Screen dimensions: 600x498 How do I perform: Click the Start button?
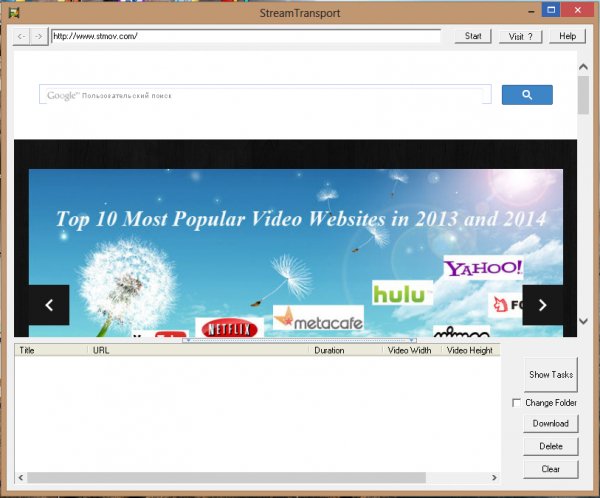tap(473, 36)
